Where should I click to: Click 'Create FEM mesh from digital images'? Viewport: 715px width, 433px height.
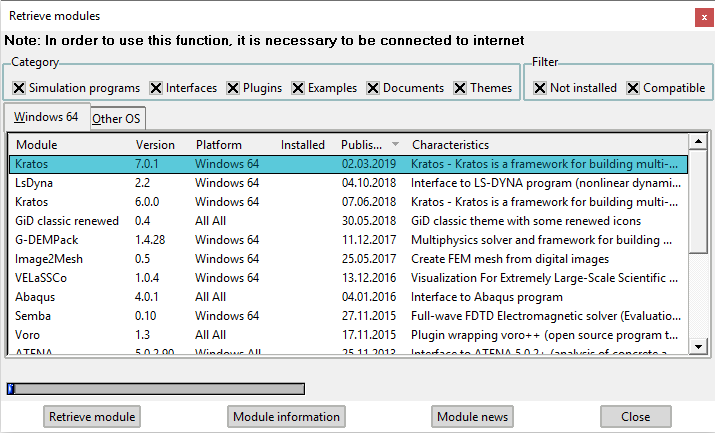pos(510,259)
